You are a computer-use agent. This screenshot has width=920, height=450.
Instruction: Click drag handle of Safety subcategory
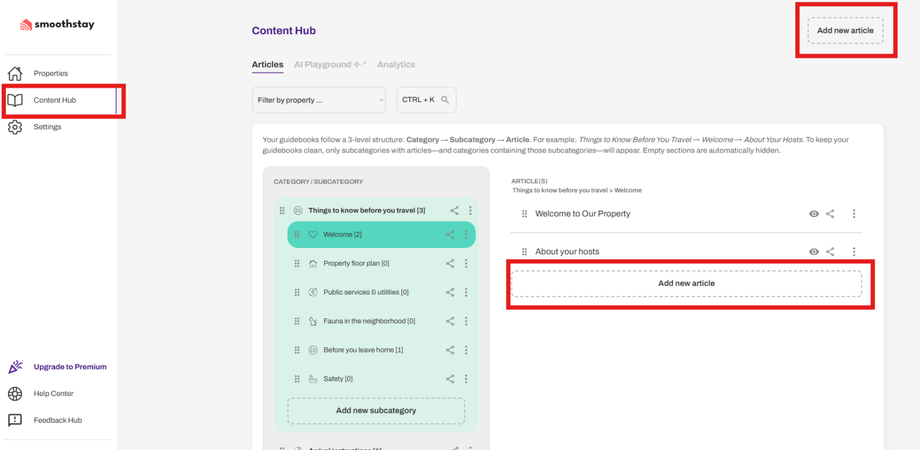click(x=297, y=379)
